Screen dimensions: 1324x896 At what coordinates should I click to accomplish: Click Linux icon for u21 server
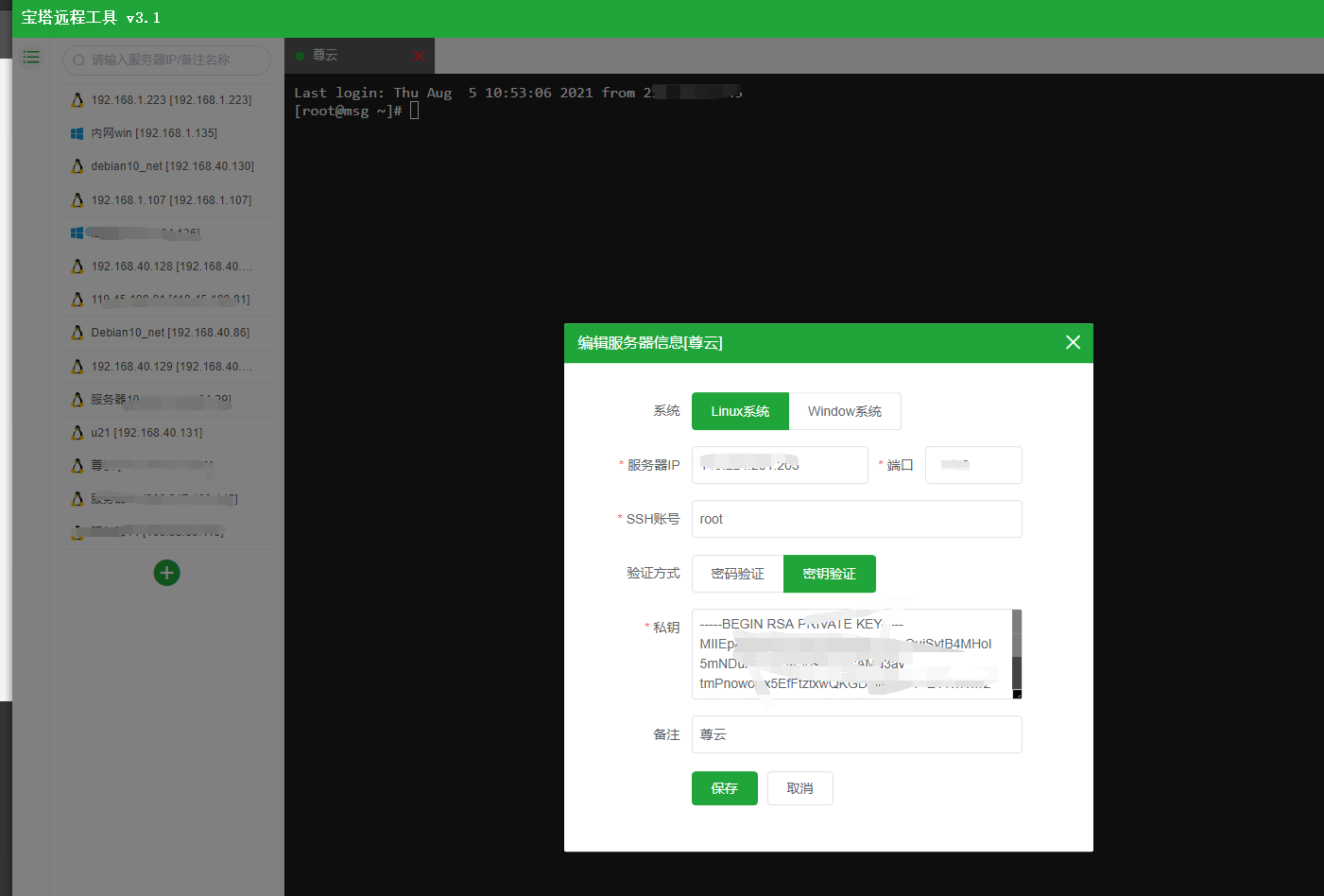point(77,433)
